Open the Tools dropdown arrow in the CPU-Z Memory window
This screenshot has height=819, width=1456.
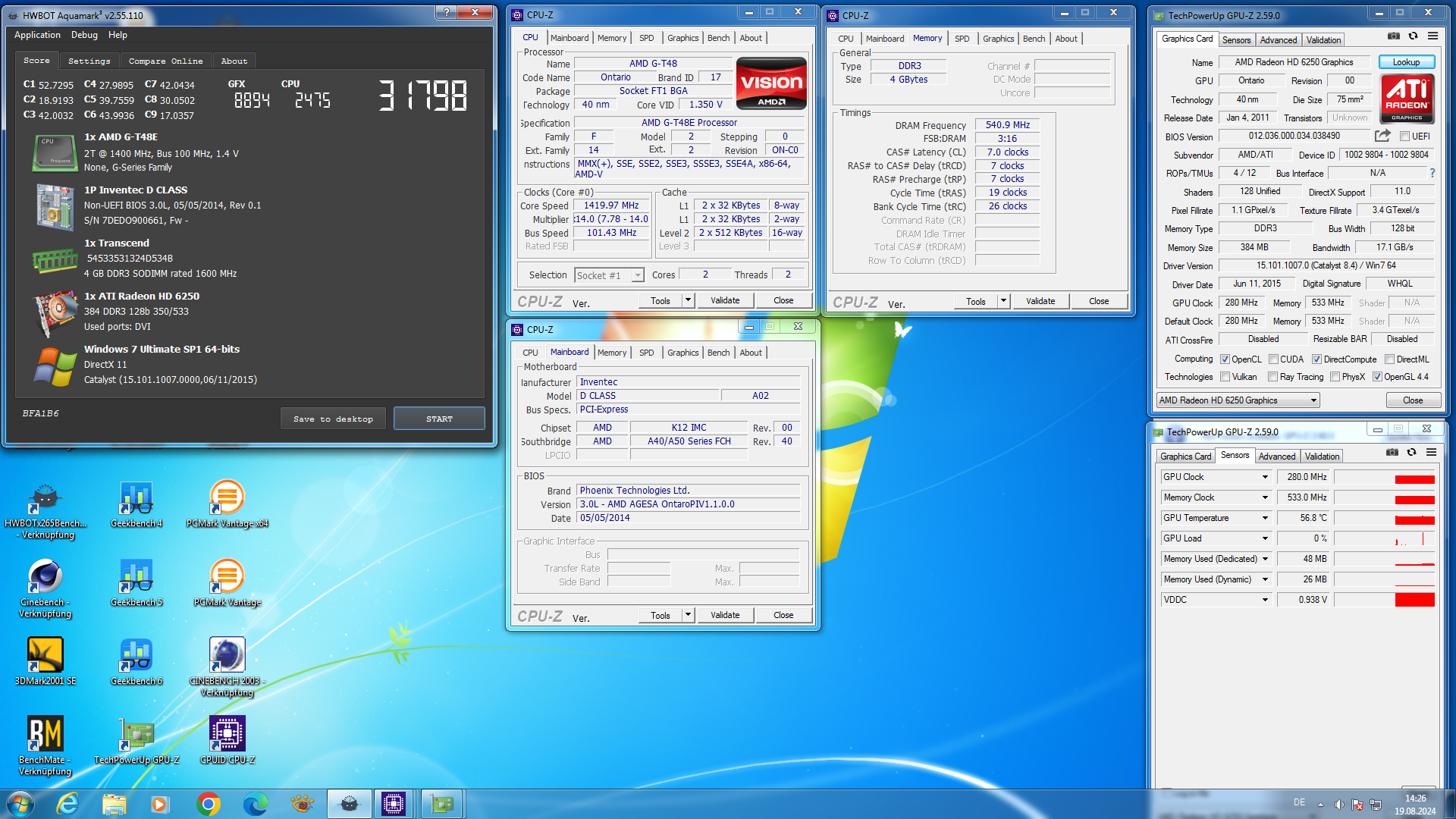click(x=1003, y=301)
